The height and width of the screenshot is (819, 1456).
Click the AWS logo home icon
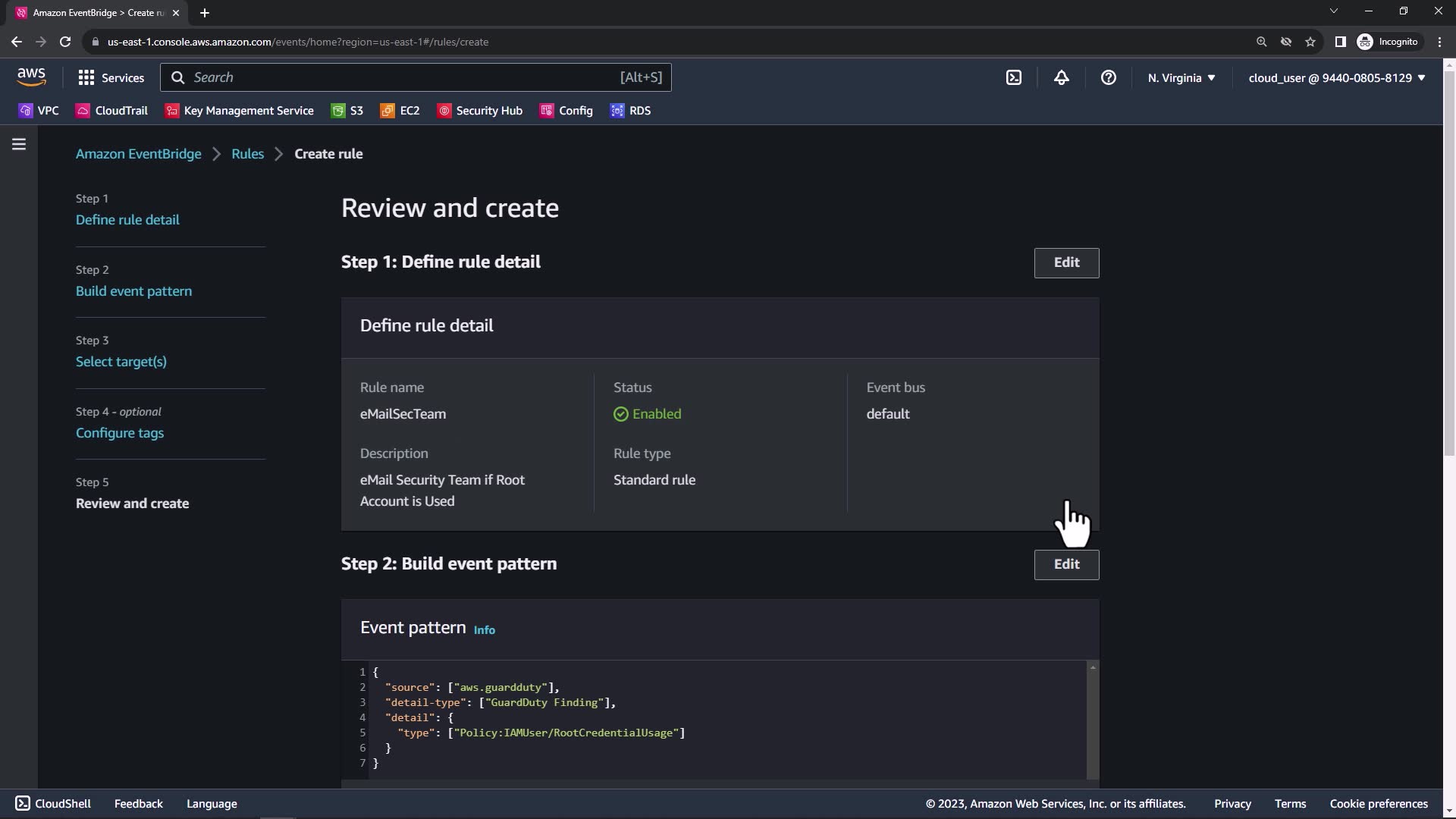[31, 77]
